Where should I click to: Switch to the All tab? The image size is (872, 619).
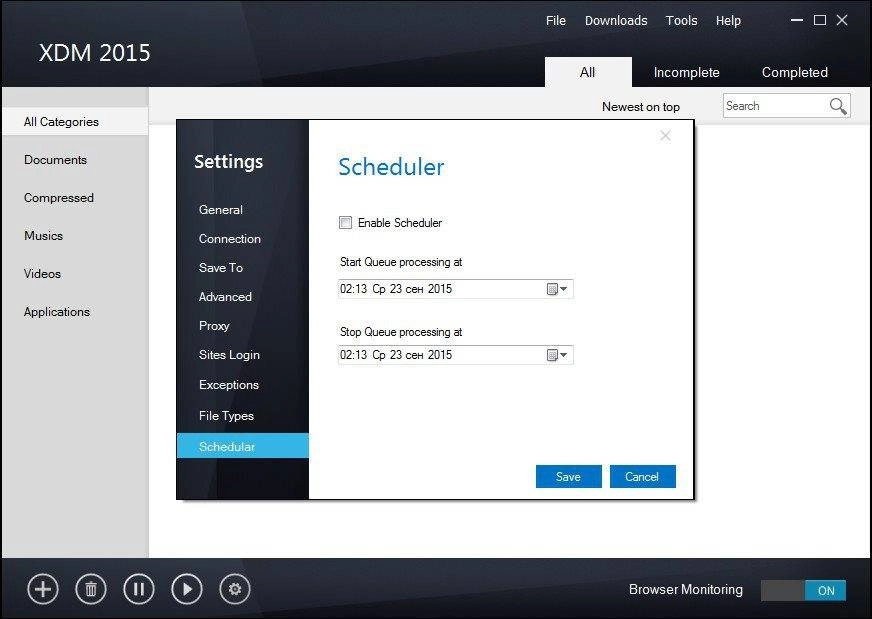[x=588, y=72]
